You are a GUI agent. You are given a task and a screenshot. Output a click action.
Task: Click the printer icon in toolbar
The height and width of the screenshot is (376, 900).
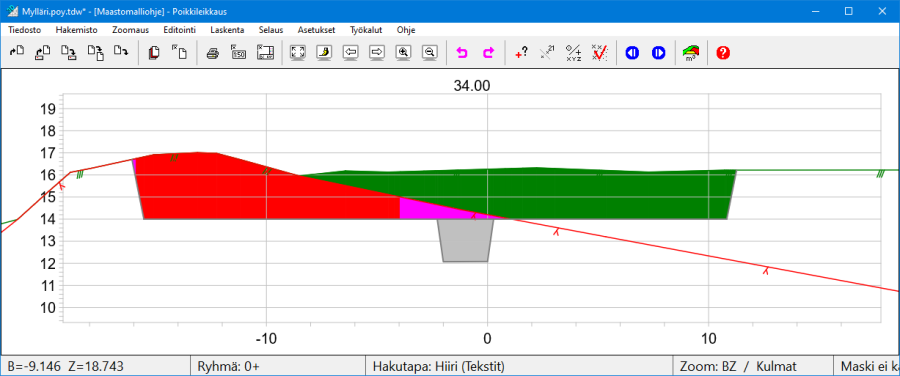coord(213,53)
